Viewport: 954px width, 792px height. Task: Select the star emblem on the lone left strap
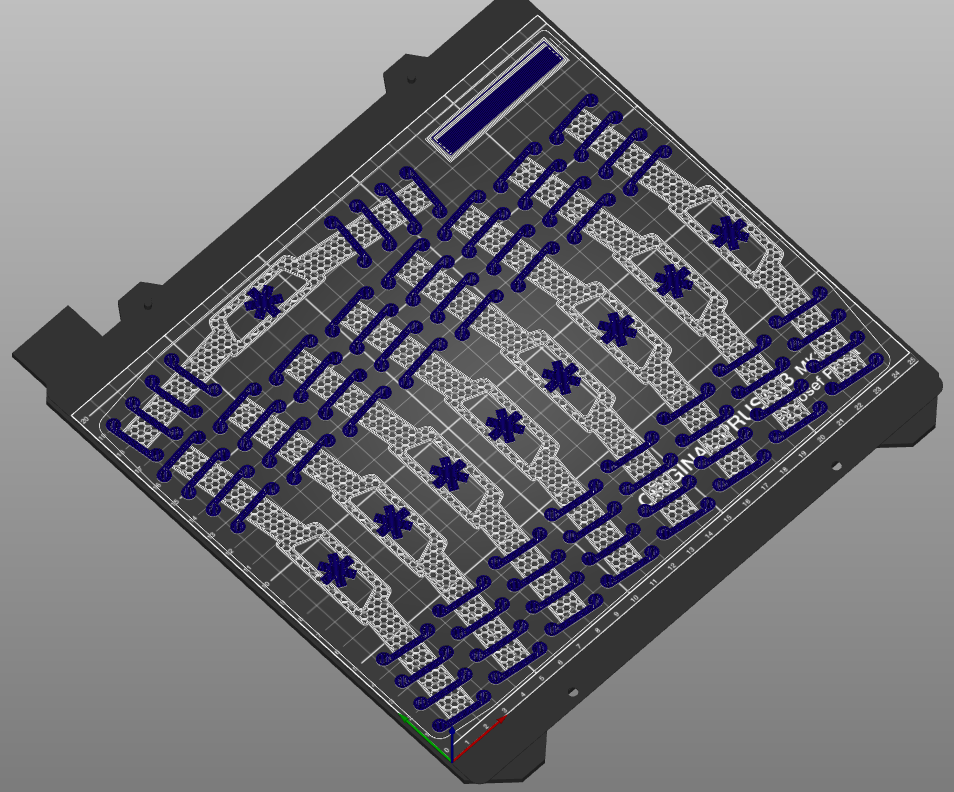[264, 301]
